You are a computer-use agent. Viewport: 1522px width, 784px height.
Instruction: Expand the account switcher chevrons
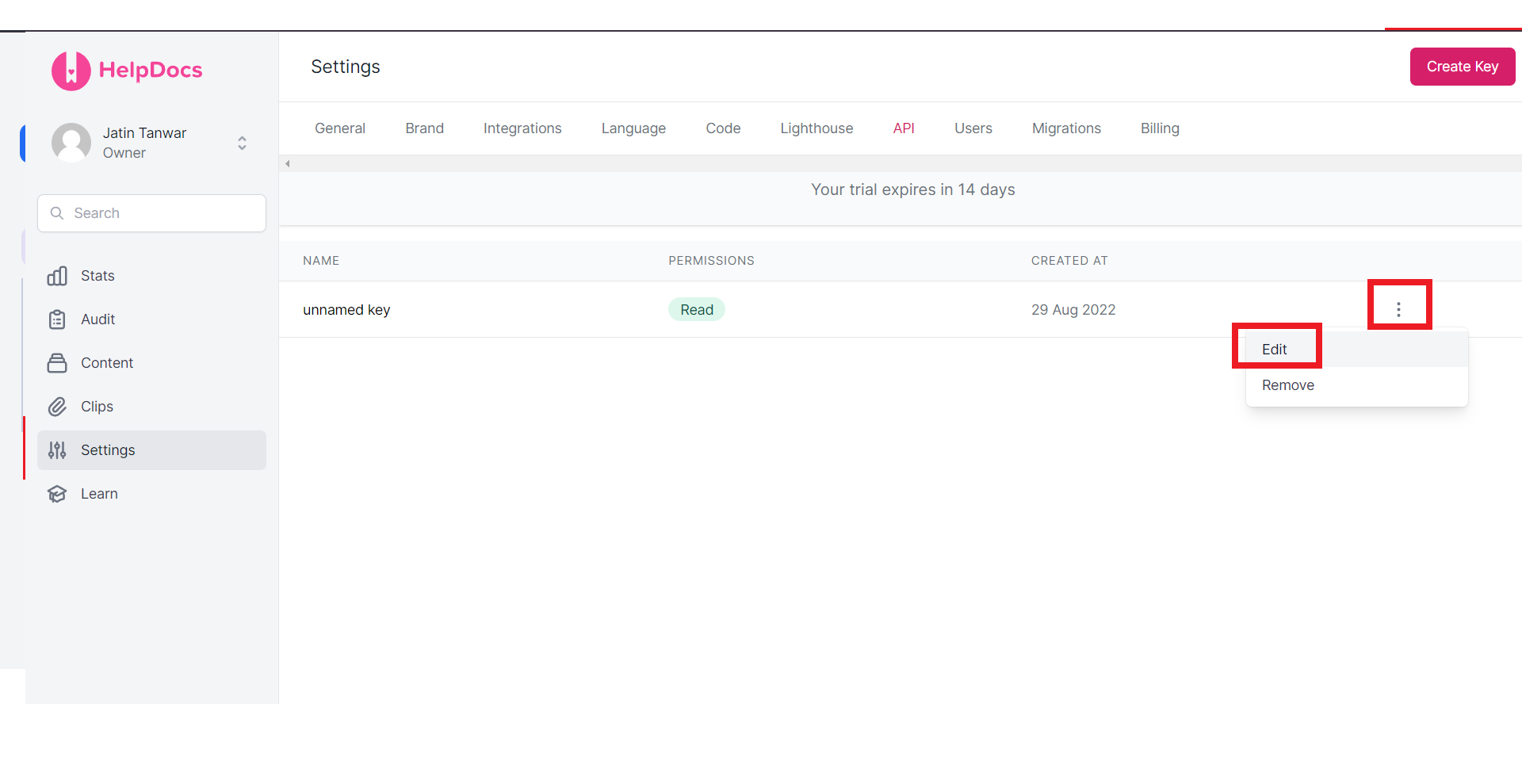point(242,143)
